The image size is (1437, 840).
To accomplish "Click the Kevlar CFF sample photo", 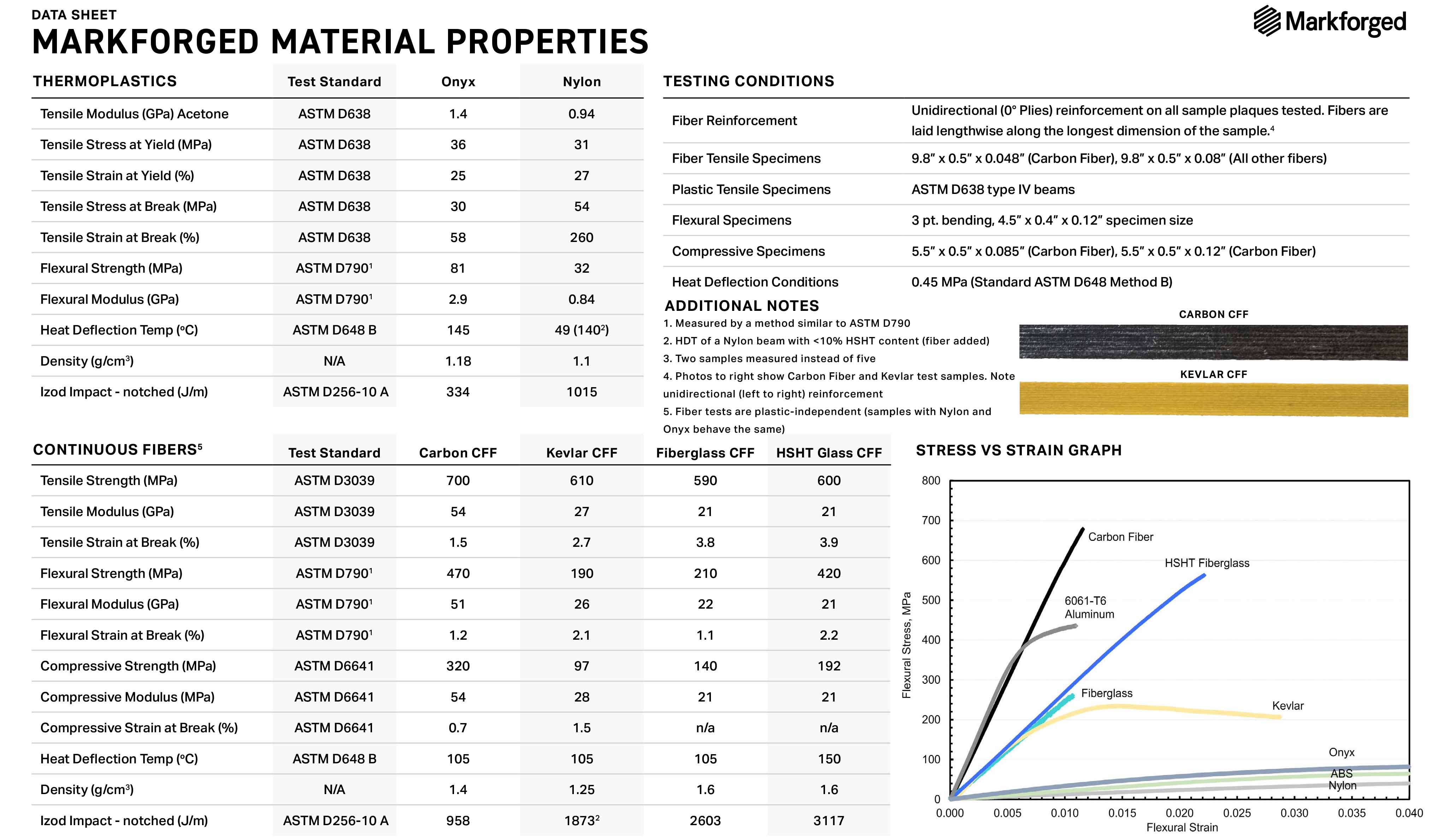I will (1213, 399).
